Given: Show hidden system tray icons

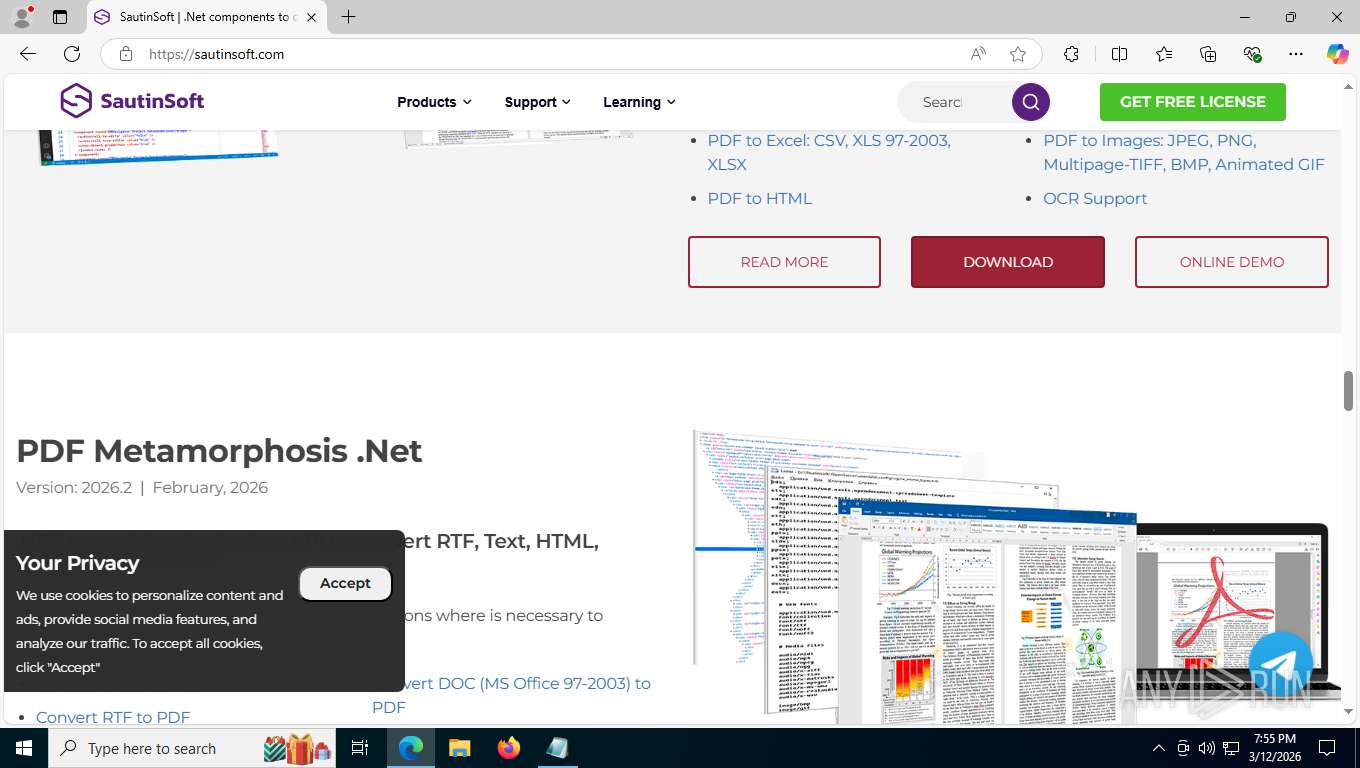Looking at the screenshot, I should [x=1159, y=748].
